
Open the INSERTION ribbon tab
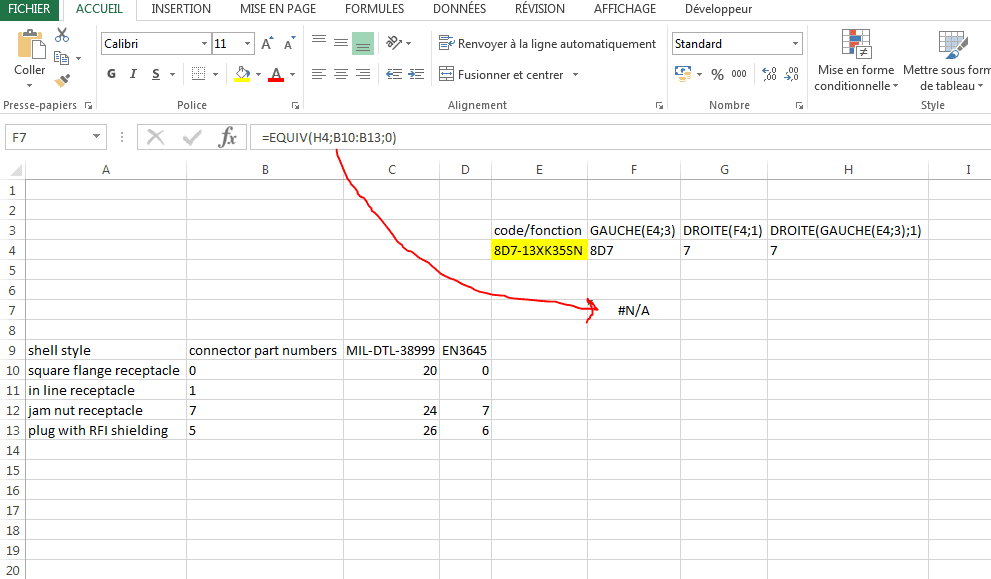point(181,9)
